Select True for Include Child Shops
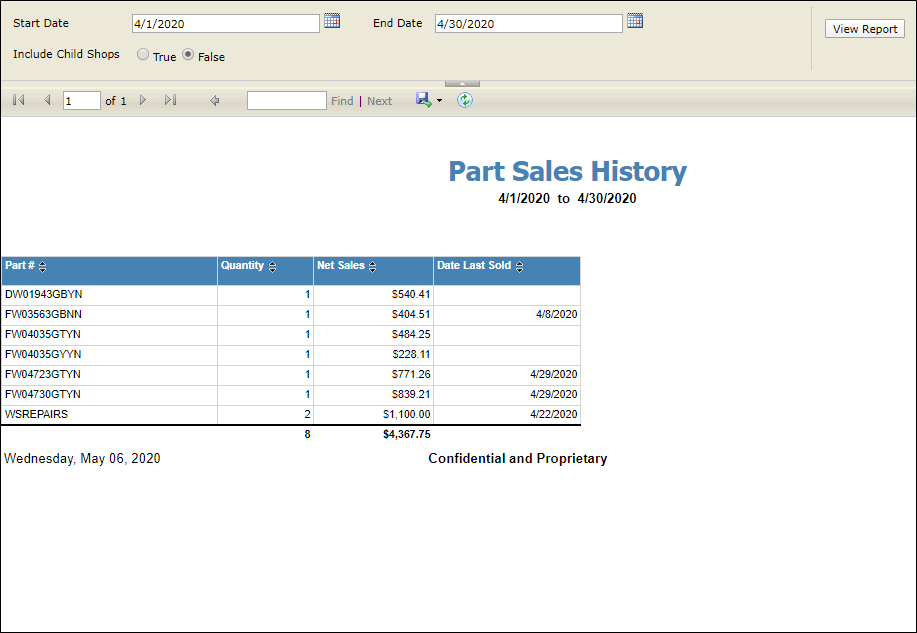 pyautogui.click(x=143, y=54)
